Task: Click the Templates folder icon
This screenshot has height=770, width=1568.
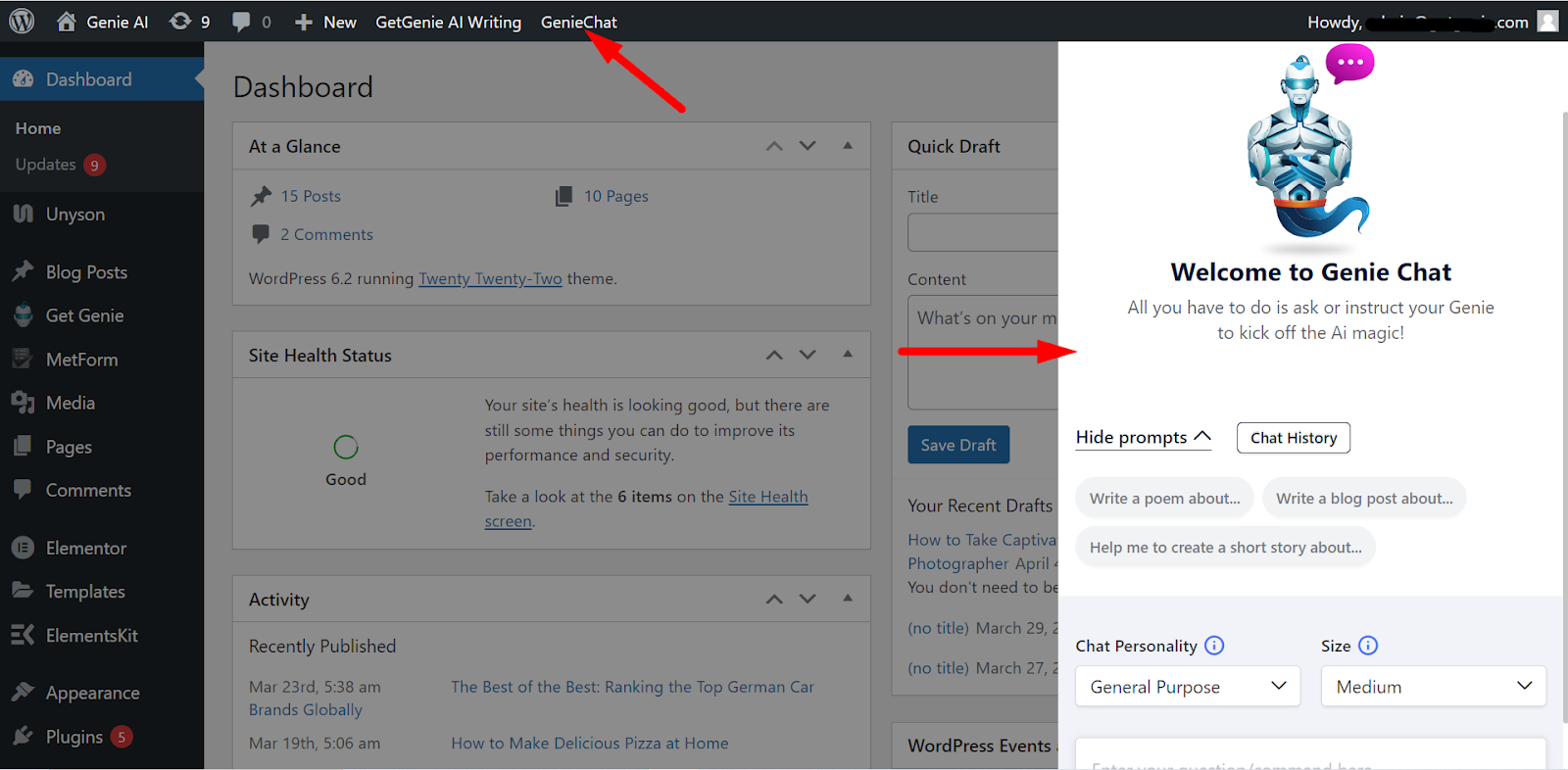Action: pos(24,591)
